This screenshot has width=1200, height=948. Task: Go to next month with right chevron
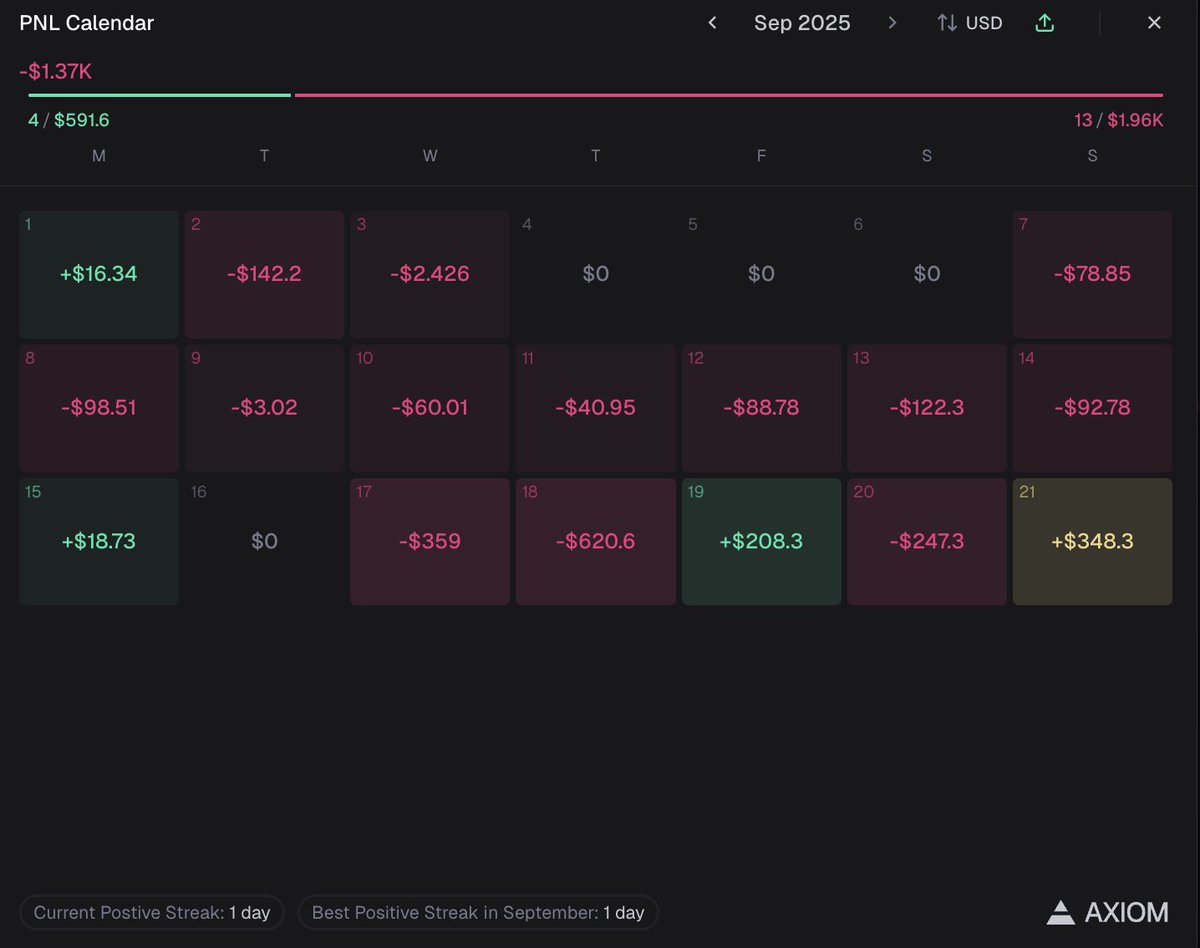pos(892,23)
